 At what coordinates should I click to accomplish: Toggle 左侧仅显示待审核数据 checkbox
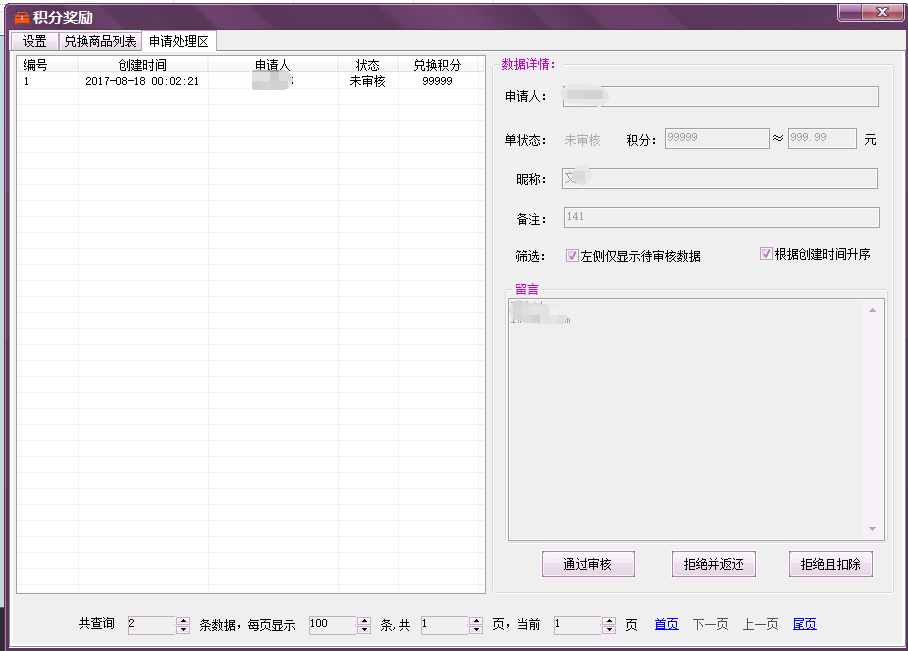click(573, 256)
